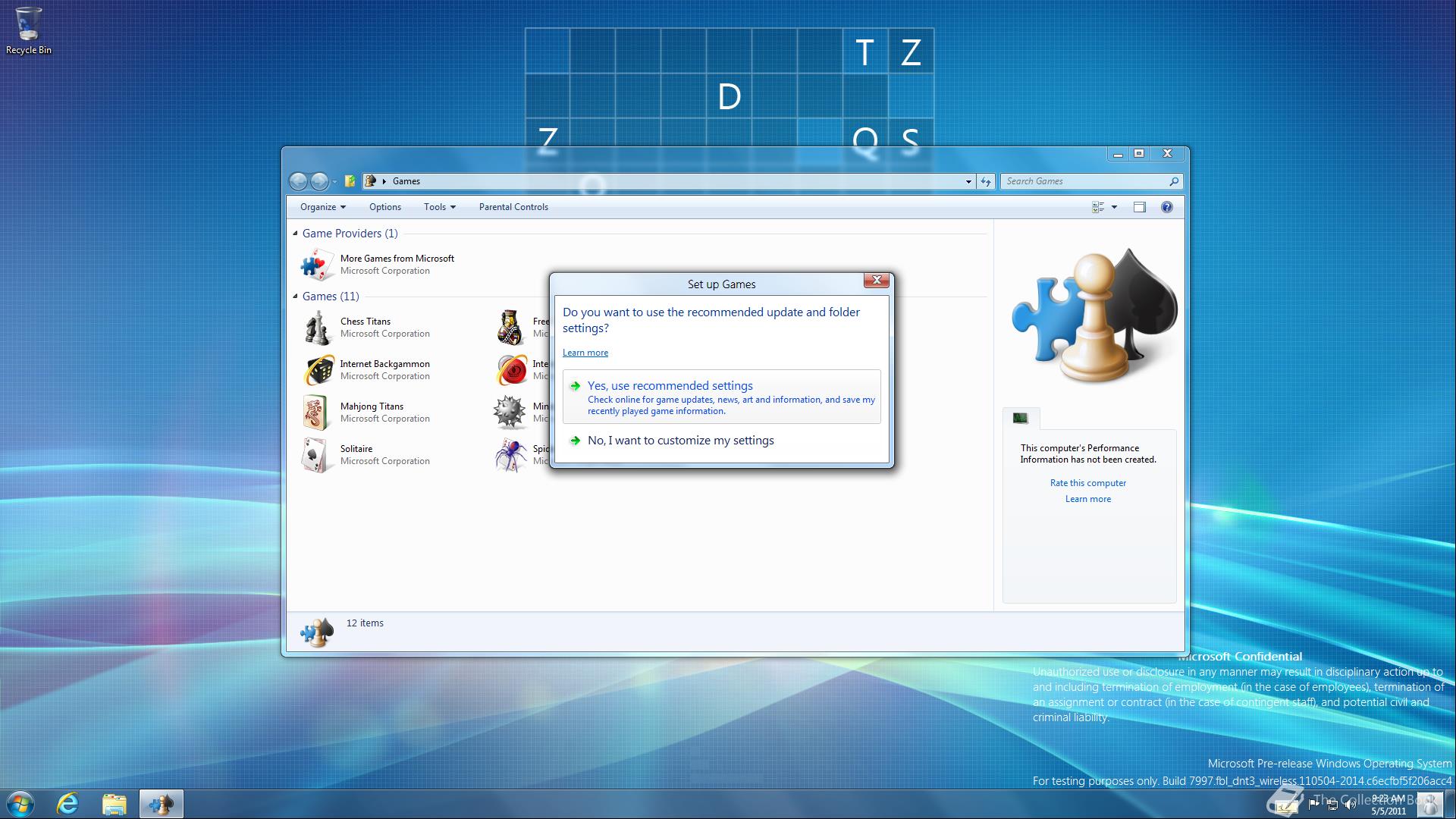
Task: Launch Internet Explorer from the taskbar
Action: [x=68, y=804]
